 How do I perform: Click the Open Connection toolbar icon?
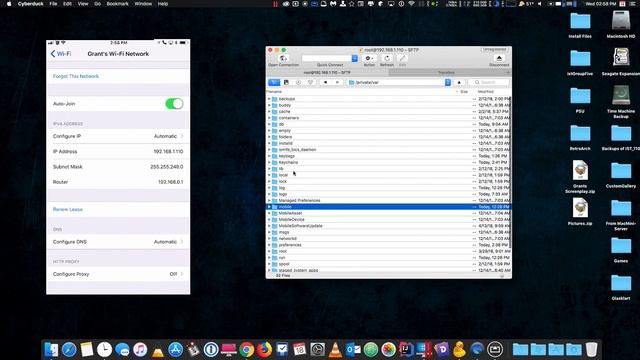point(283,58)
